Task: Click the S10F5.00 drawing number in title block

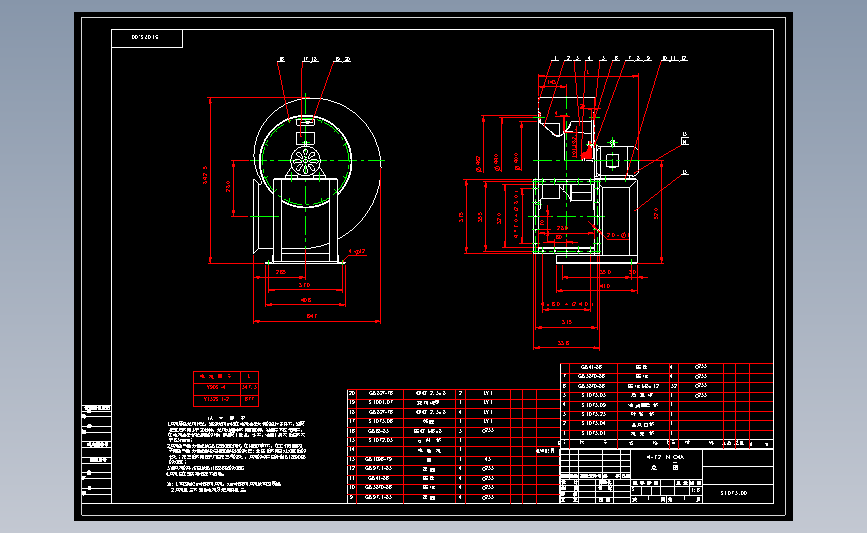Action: [734, 493]
